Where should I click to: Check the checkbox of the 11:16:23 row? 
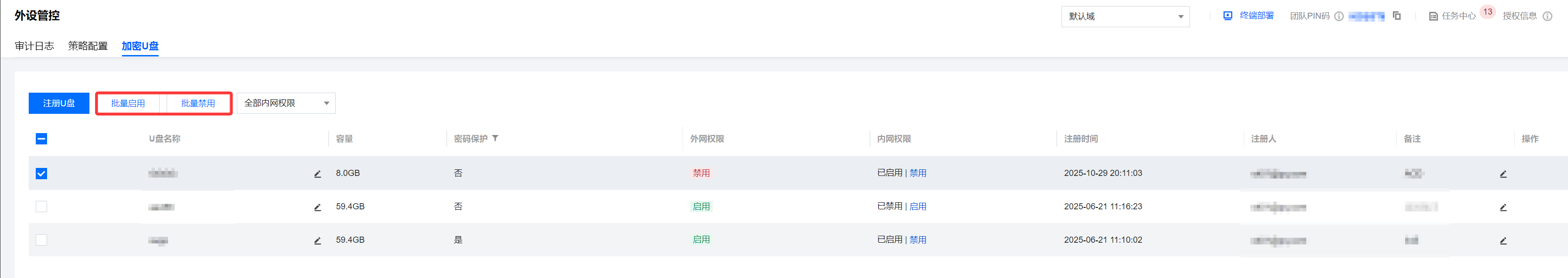41,207
